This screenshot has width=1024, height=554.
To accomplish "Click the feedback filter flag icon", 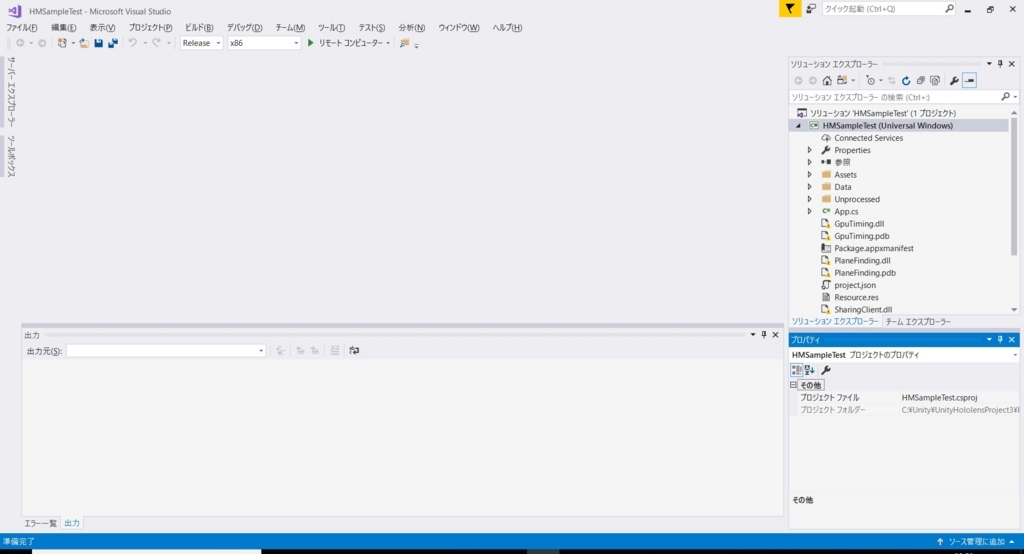I will coord(790,8).
